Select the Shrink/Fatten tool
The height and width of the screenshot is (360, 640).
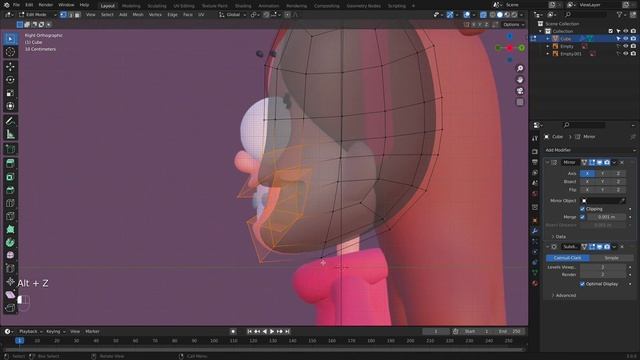[x=10, y=282]
